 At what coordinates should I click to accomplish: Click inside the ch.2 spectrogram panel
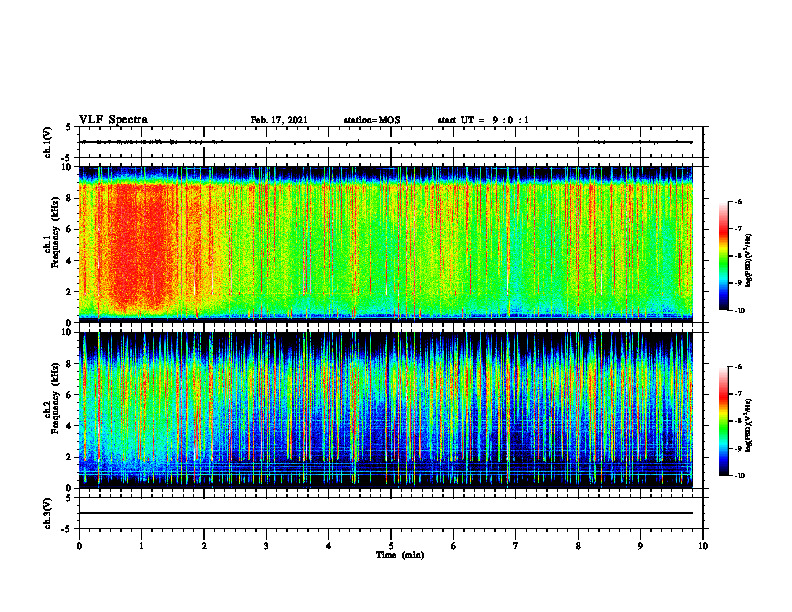[x=386, y=410]
